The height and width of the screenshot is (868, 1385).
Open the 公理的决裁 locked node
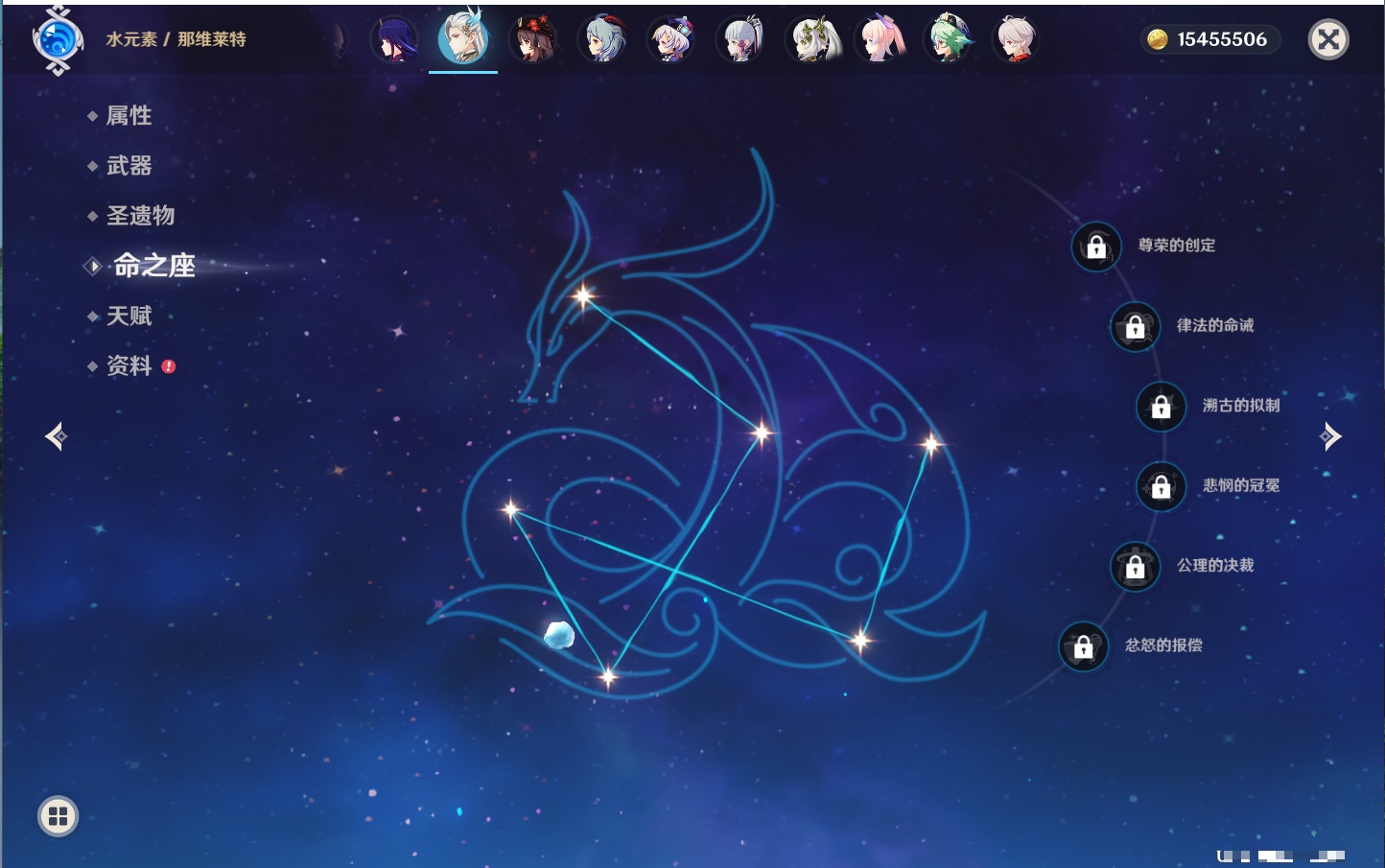(1135, 567)
